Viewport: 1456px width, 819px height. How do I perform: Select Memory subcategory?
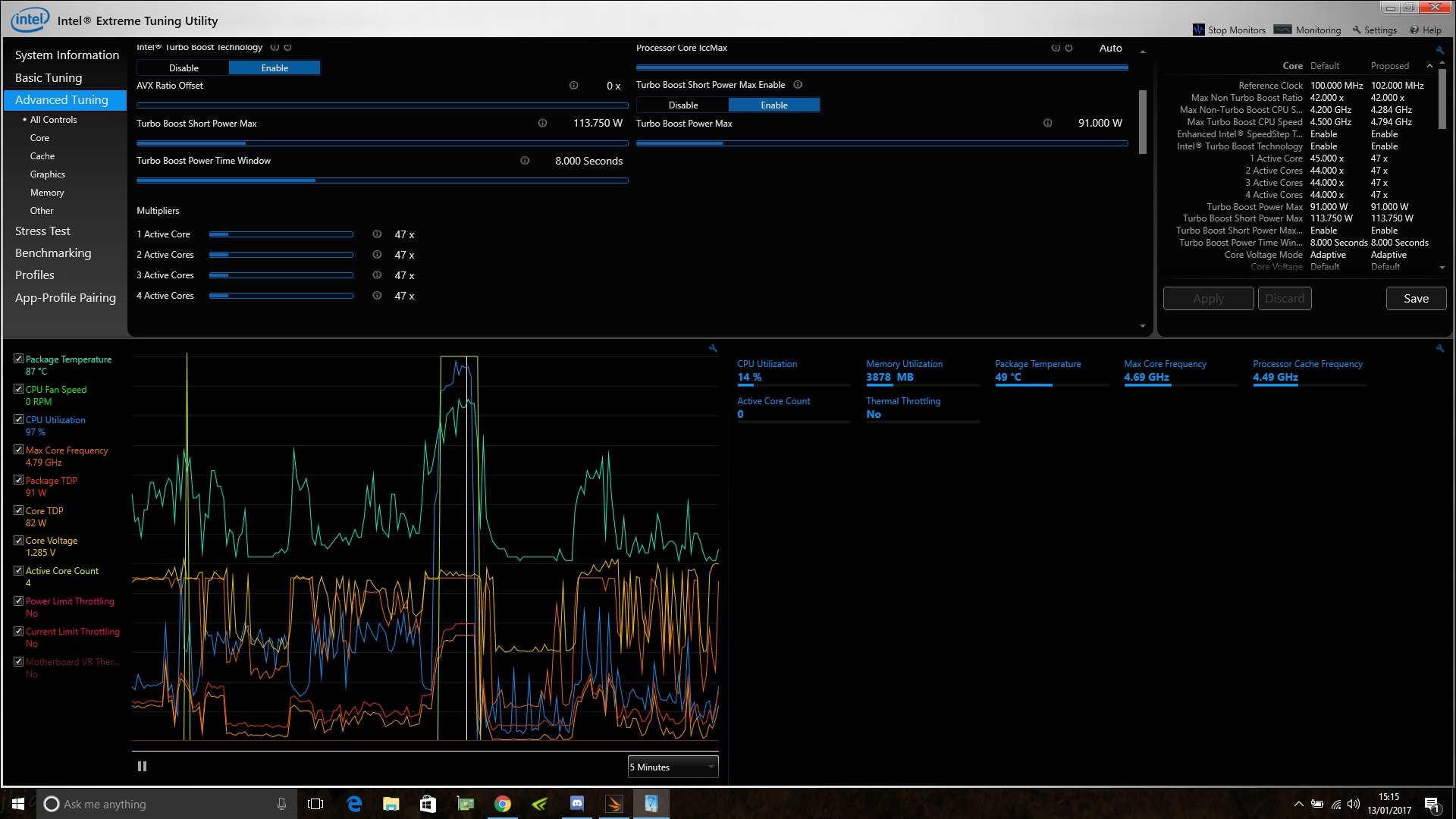(47, 193)
